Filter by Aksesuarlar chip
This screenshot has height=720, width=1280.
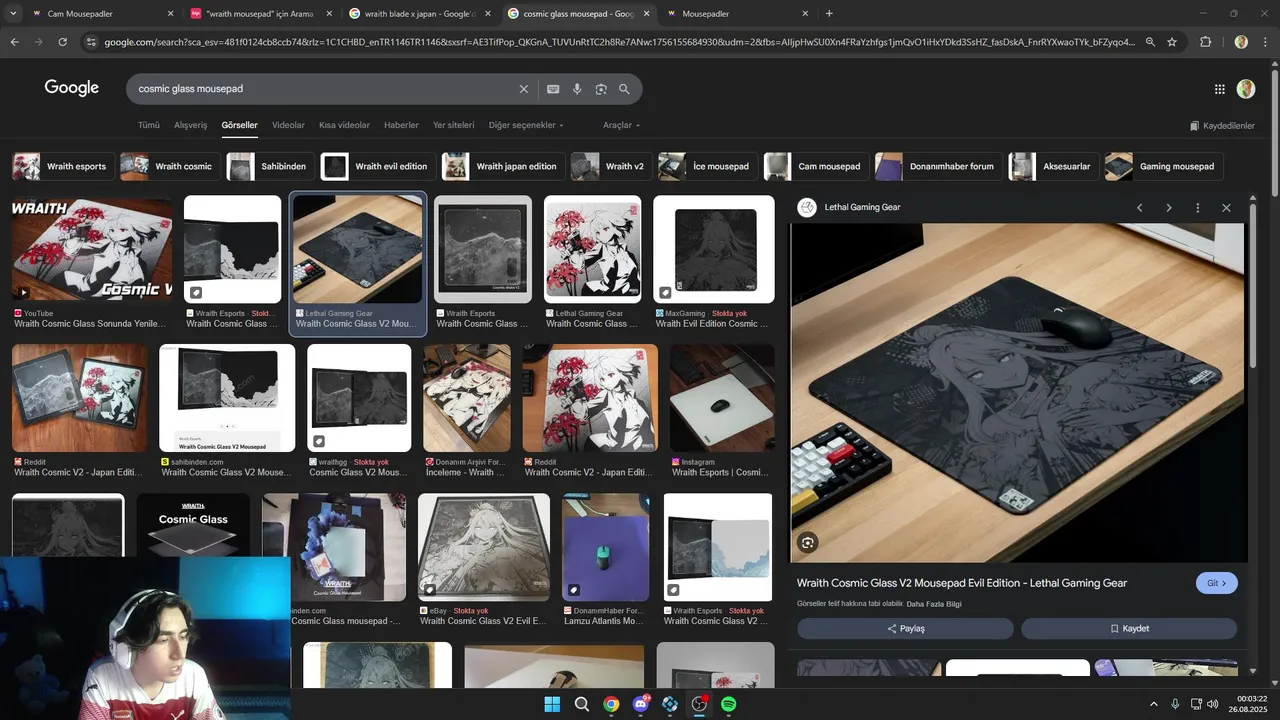coord(1054,166)
